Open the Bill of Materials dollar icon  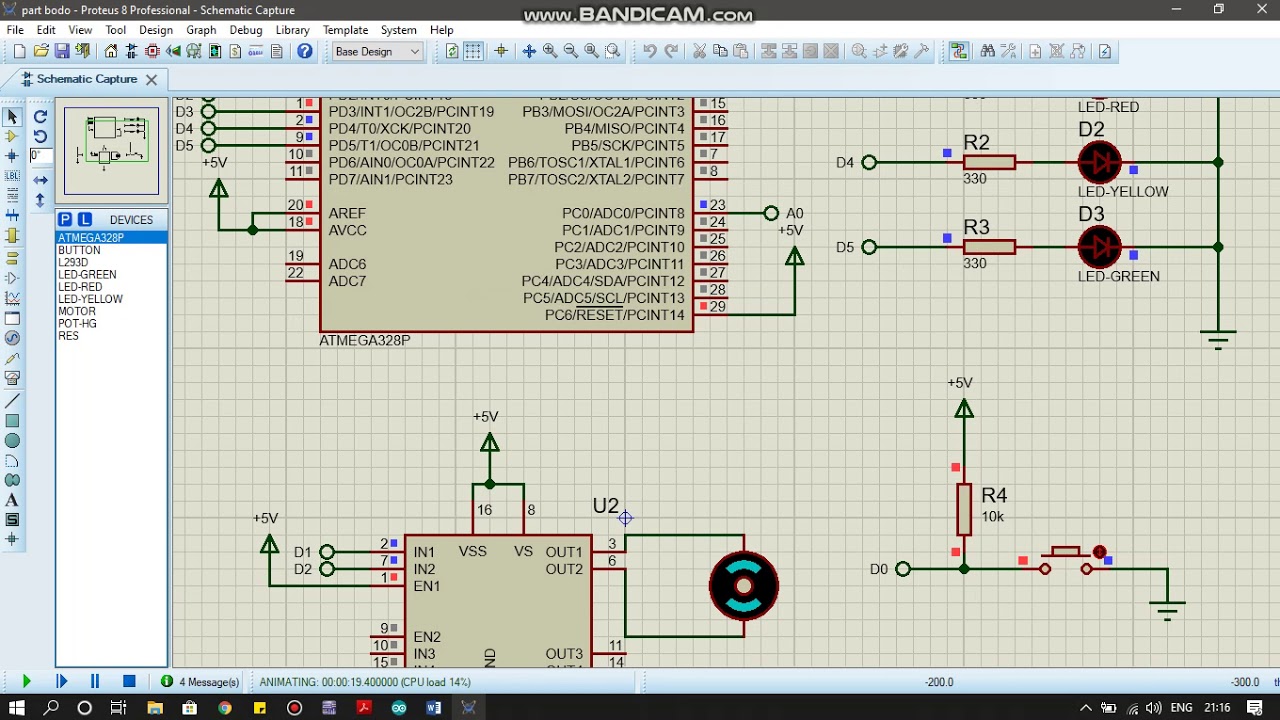(x=236, y=51)
